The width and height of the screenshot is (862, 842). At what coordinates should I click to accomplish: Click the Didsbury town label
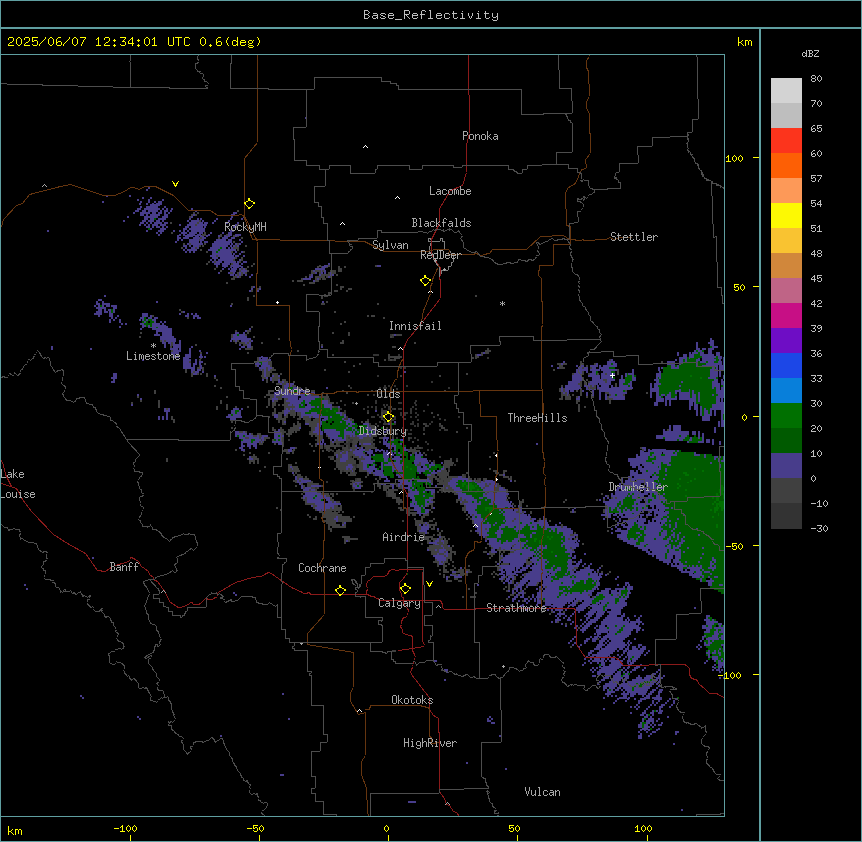[x=383, y=431]
